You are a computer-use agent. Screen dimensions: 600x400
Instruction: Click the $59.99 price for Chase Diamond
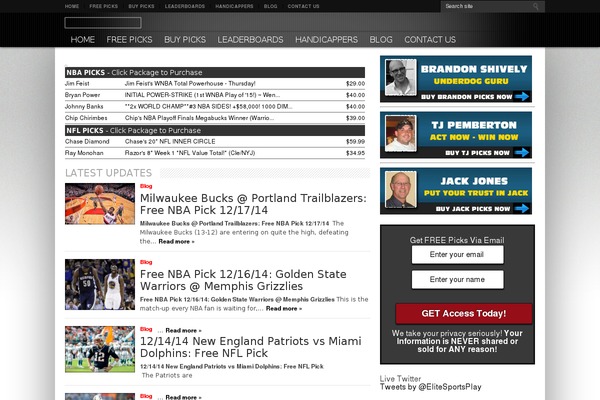pos(355,141)
